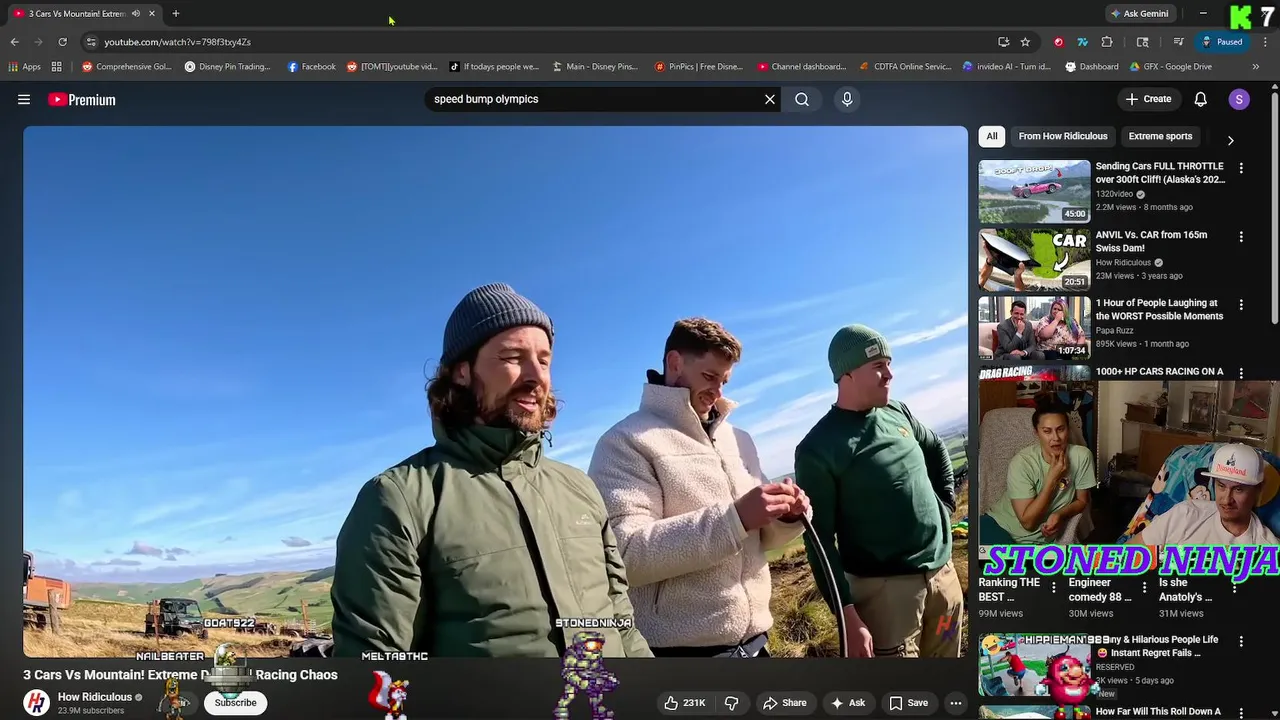Screen dimensions: 1280x720
Task: View site information icon left of URL
Action: pyautogui.click(x=91, y=42)
